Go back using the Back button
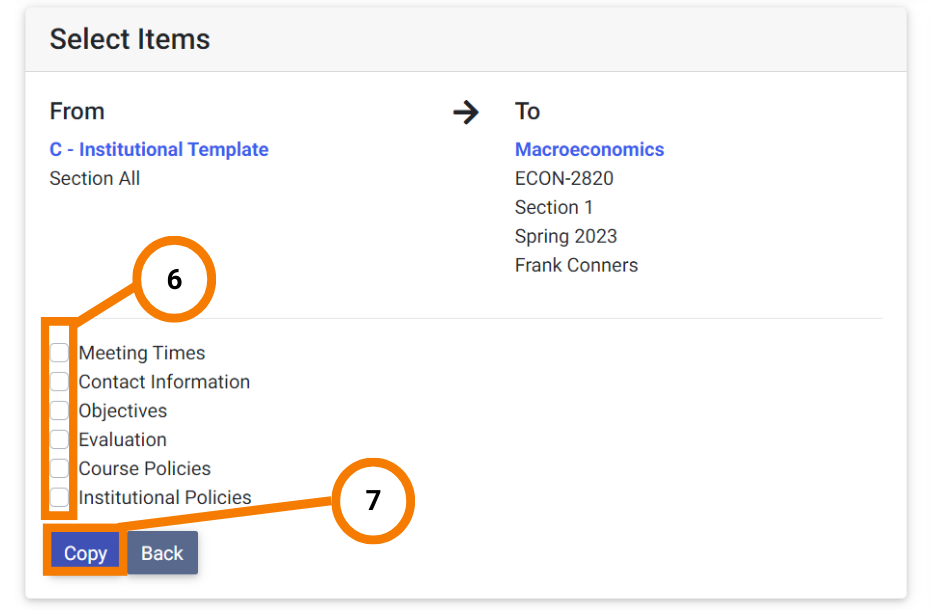Viewport: 945px width, 610px height. pos(162,553)
